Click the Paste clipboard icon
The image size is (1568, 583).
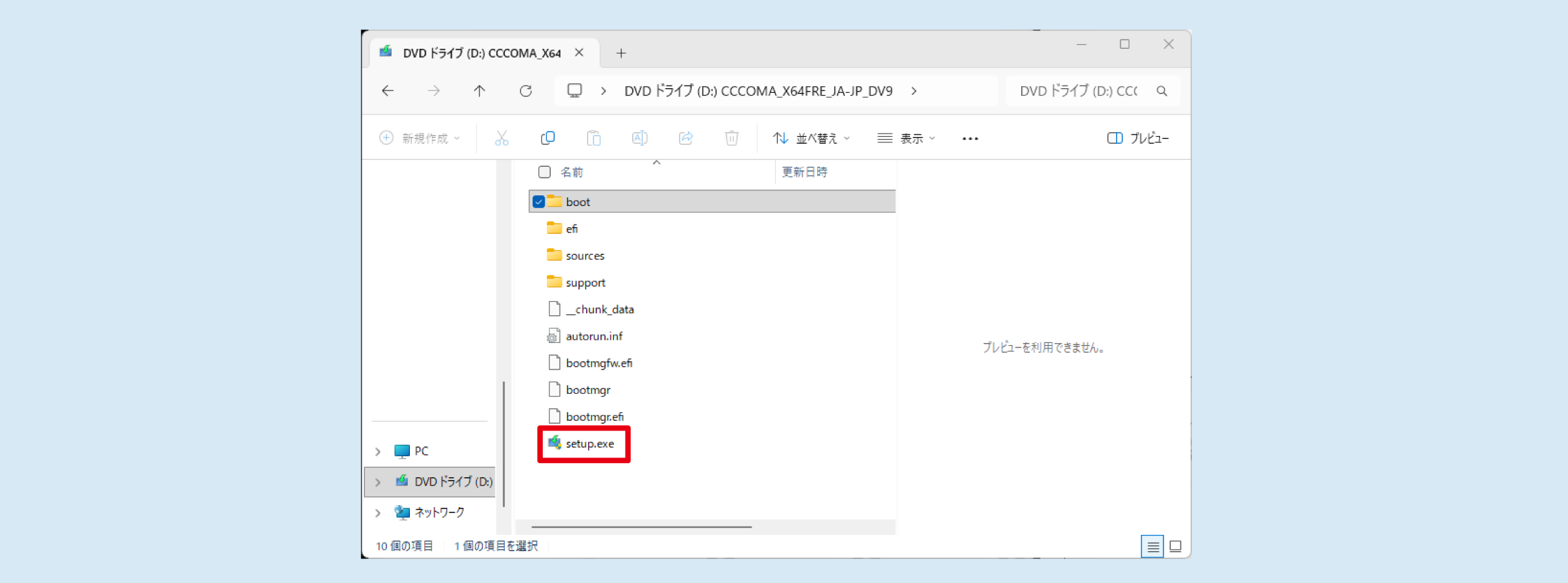[x=594, y=138]
